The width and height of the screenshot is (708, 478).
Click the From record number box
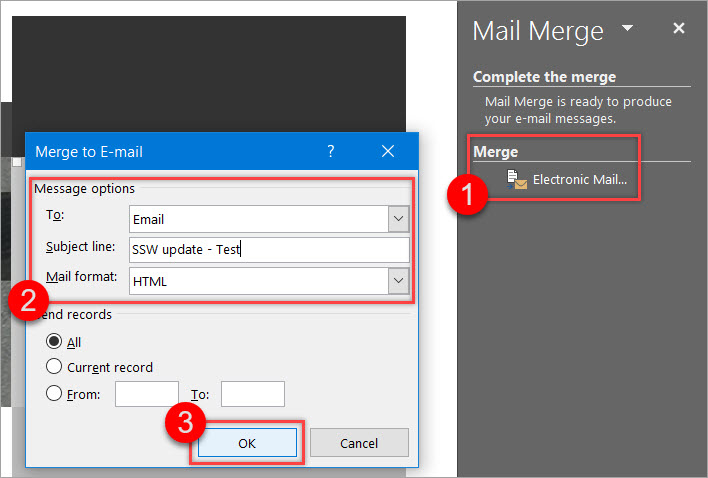146,394
